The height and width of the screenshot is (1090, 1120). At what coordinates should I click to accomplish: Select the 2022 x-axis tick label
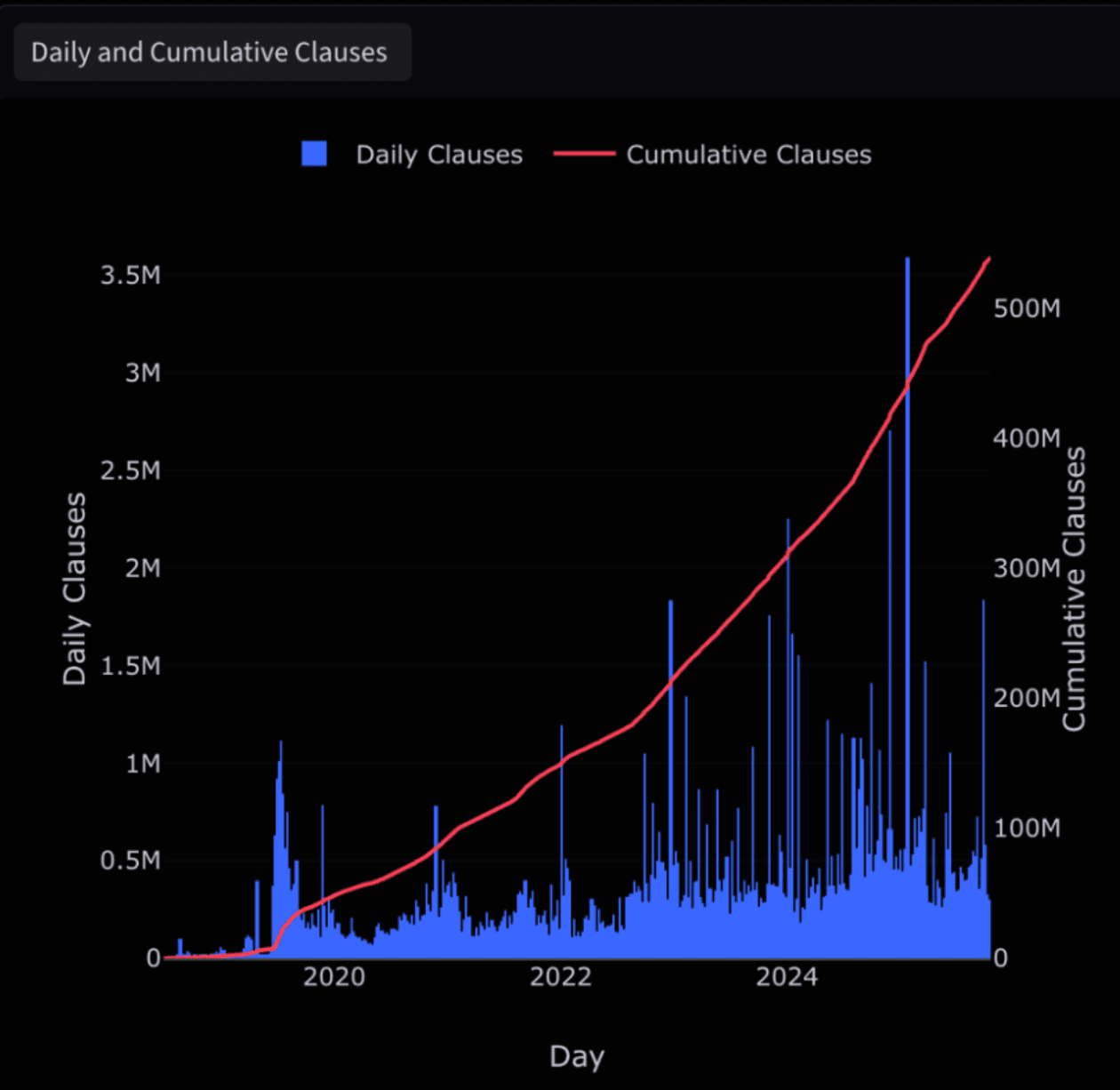click(x=560, y=977)
